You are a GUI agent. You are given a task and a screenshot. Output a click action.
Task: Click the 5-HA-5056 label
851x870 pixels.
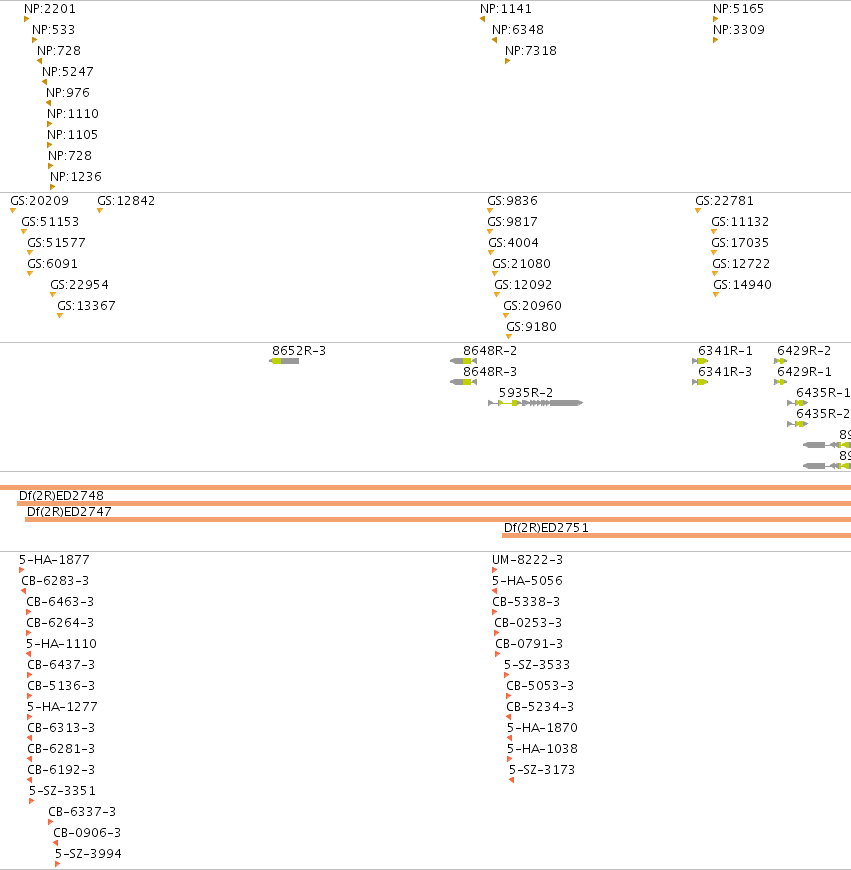click(x=527, y=581)
